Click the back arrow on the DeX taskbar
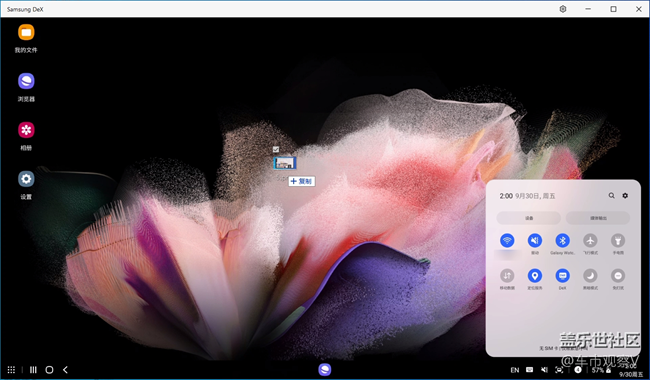 65,370
